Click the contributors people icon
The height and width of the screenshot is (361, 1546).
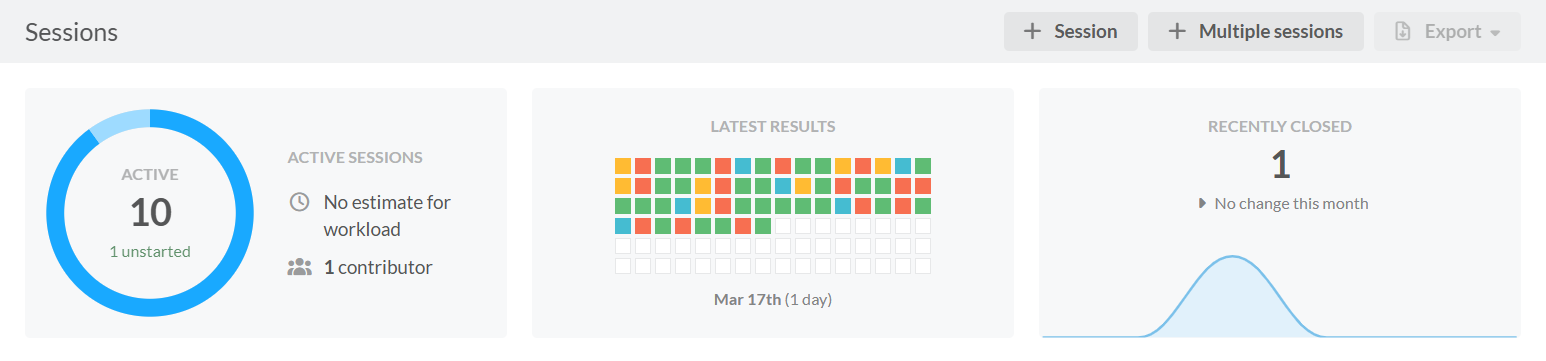299,267
